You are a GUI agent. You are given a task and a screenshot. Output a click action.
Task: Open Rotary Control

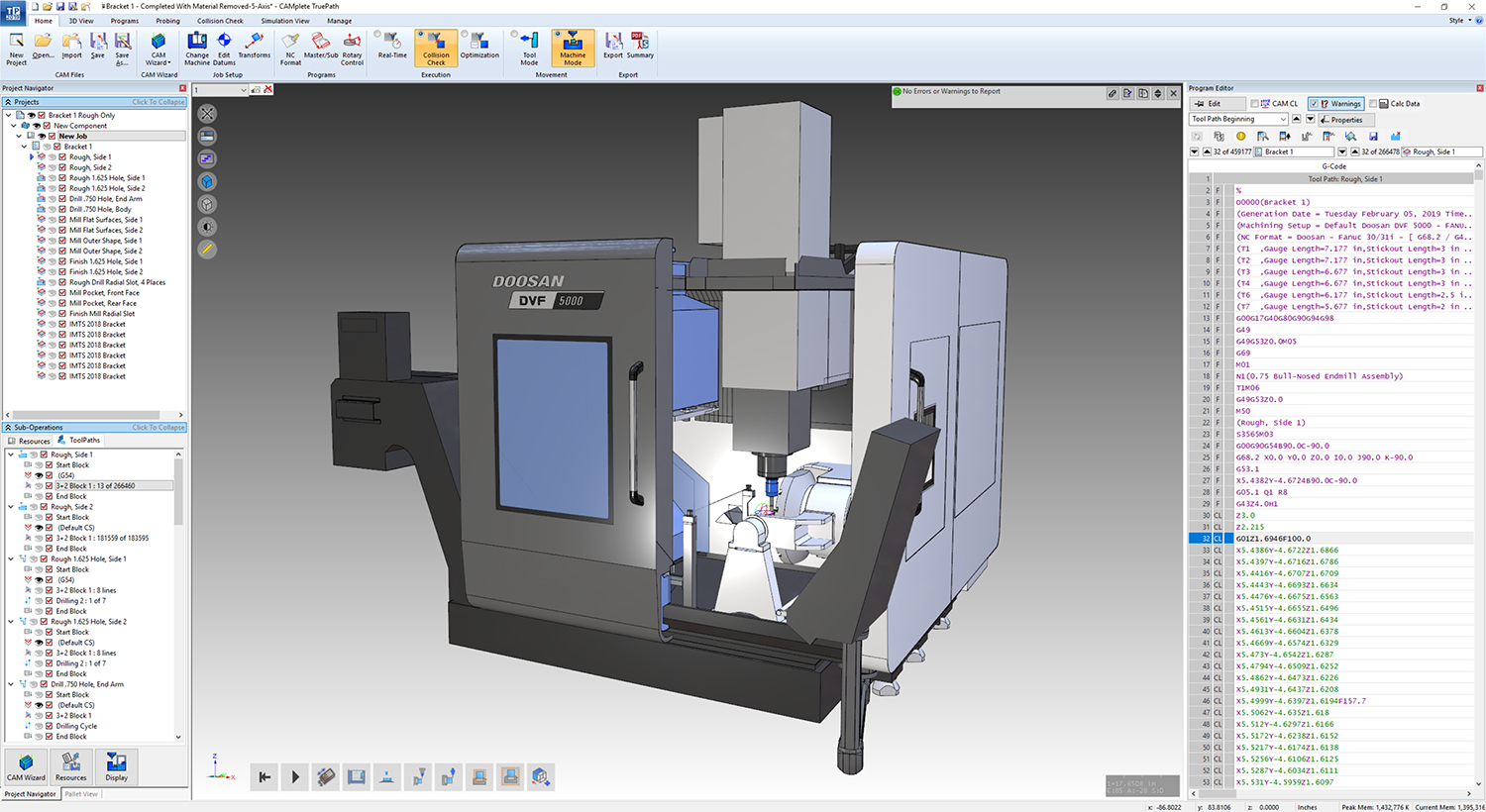pos(352,48)
